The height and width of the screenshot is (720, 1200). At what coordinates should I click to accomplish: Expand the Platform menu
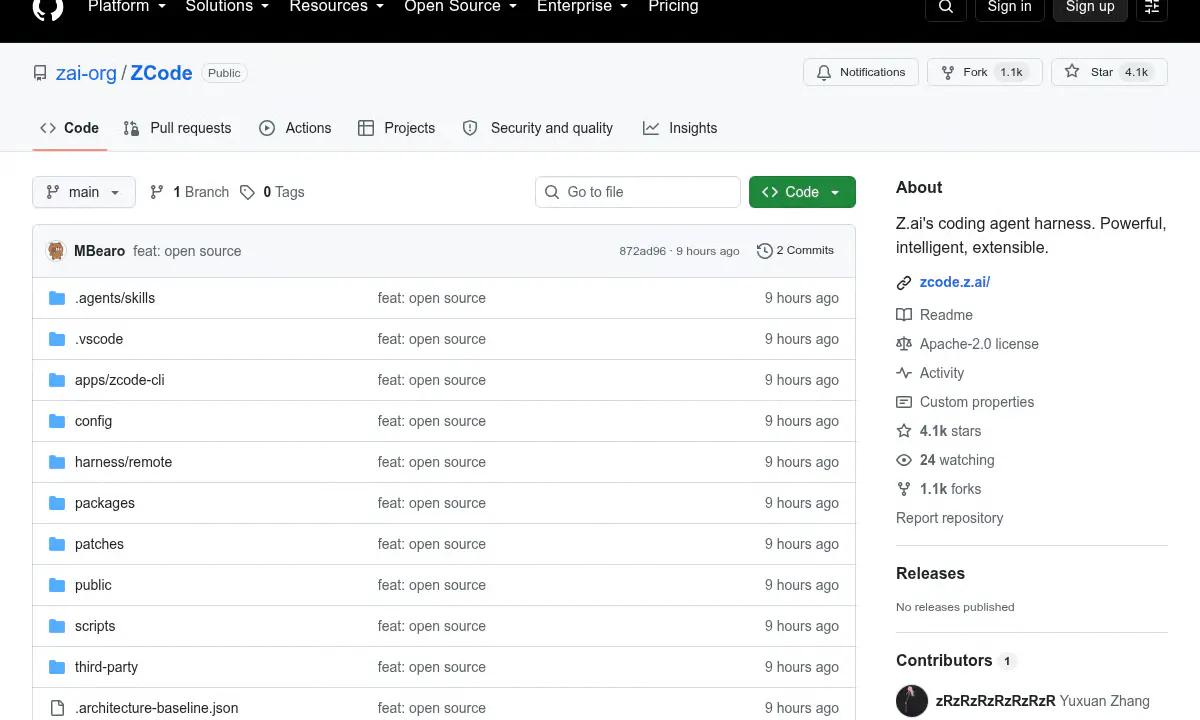point(128,7)
